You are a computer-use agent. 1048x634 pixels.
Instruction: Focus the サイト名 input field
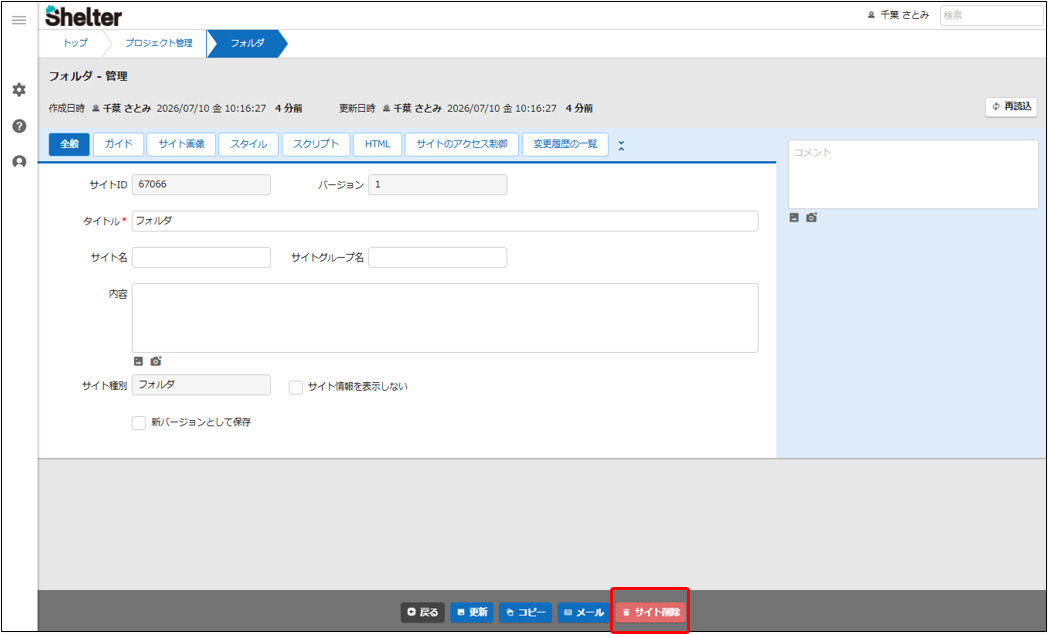pyautogui.click(x=201, y=257)
